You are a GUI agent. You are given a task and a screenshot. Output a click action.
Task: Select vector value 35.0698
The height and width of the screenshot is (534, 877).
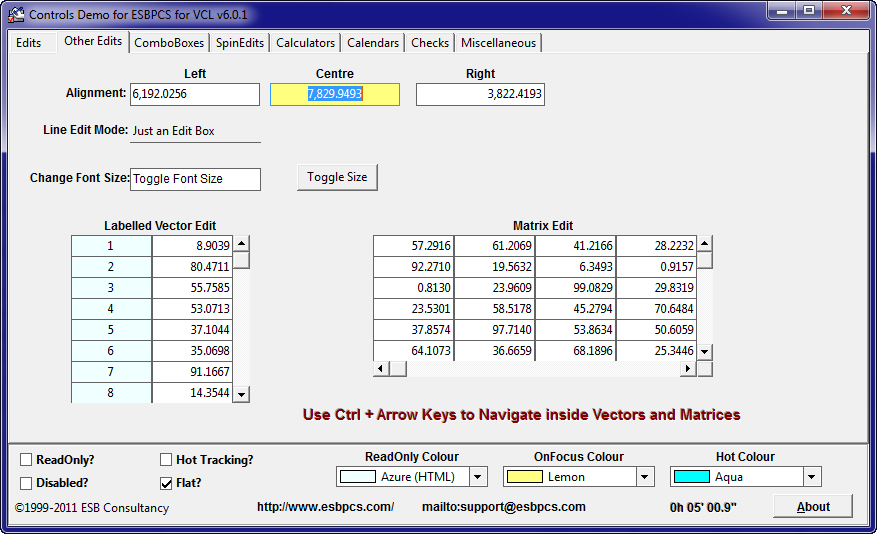point(192,351)
